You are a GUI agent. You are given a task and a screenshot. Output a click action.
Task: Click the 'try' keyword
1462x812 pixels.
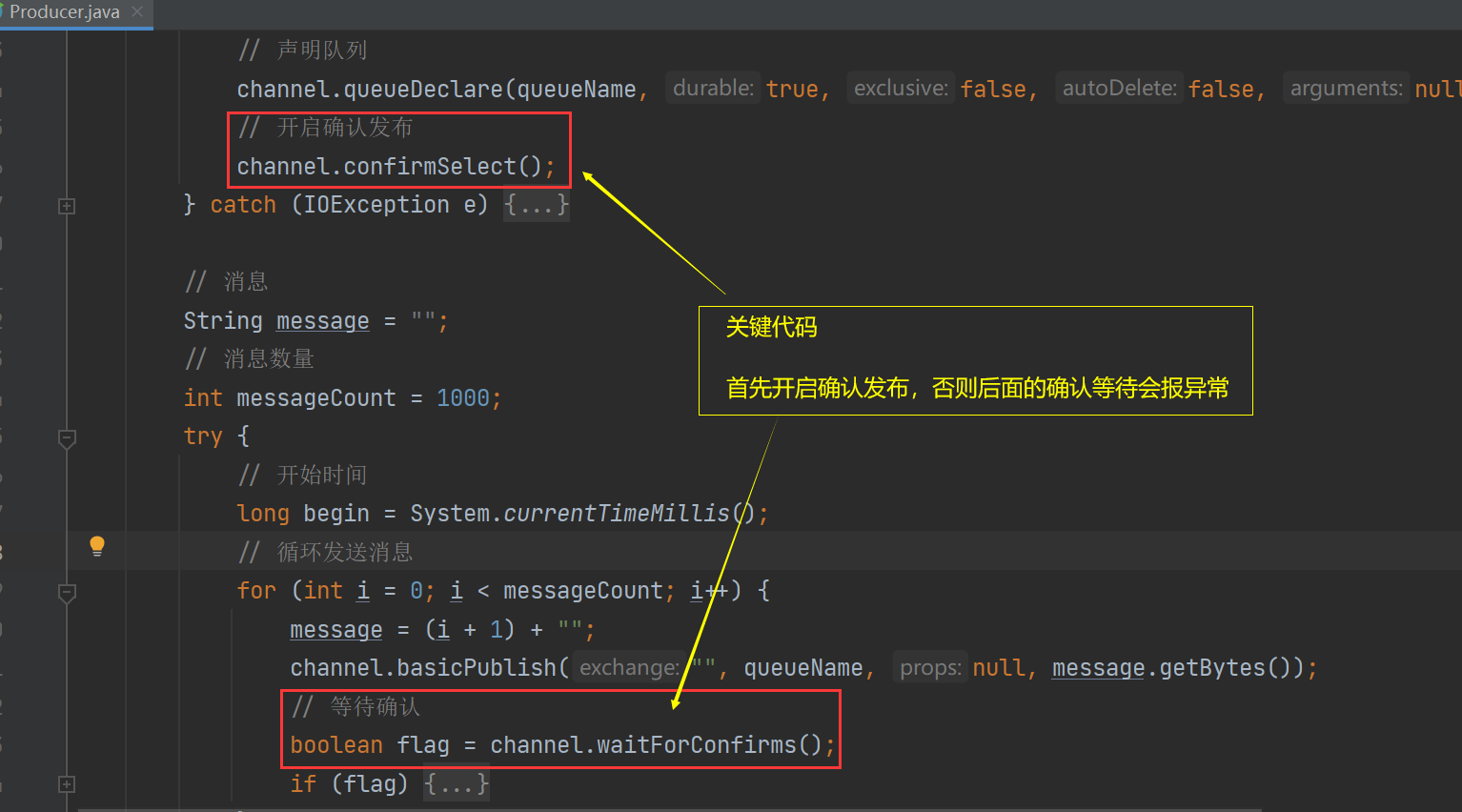click(x=203, y=436)
